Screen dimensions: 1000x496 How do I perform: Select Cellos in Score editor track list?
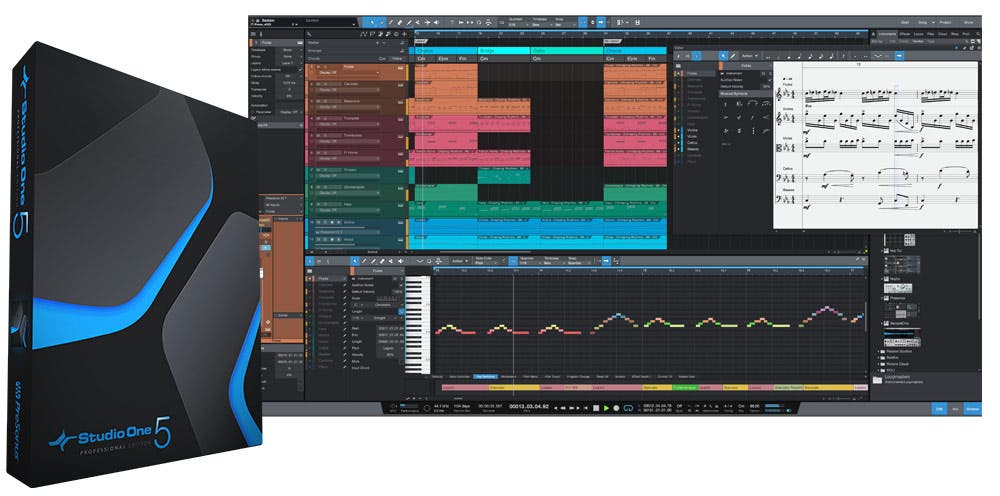pyautogui.click(x=692, y=143)
